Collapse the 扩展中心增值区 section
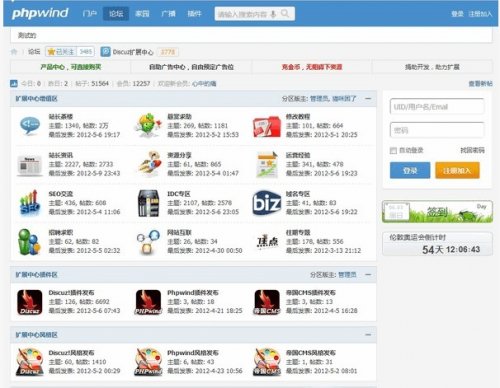Viewport: 500px width, 388px height. (368, 99)
